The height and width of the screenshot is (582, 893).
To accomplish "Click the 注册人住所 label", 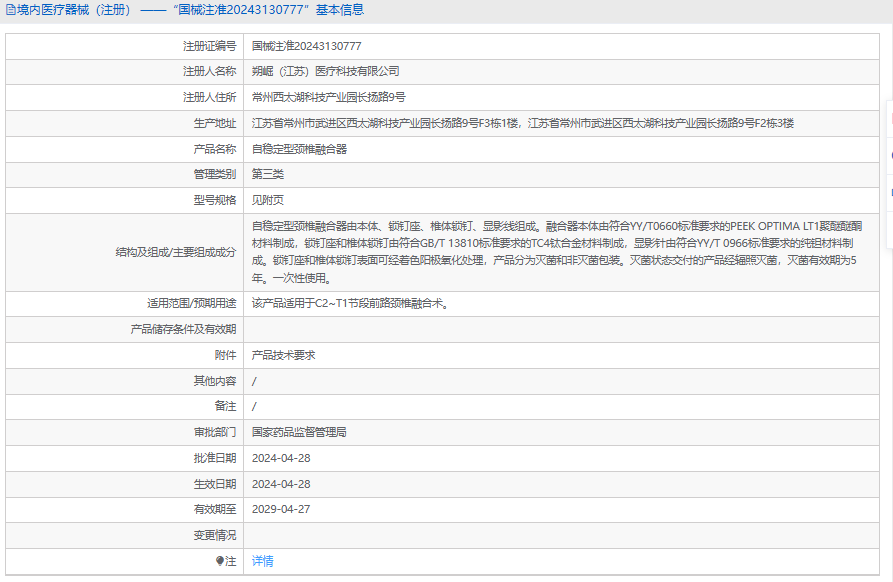I will point(210,97).
